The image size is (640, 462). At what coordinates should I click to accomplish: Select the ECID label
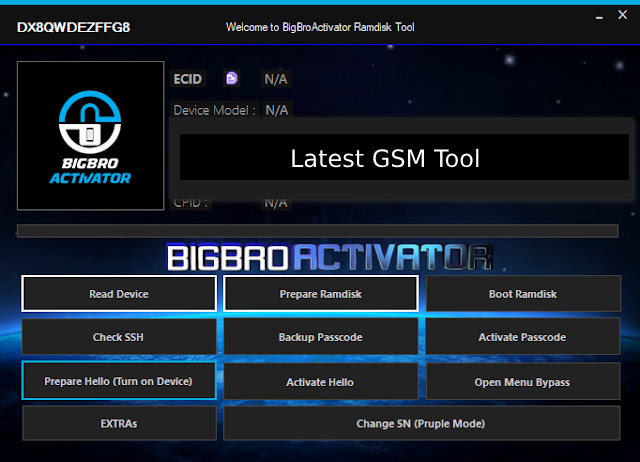pos(188,79)
